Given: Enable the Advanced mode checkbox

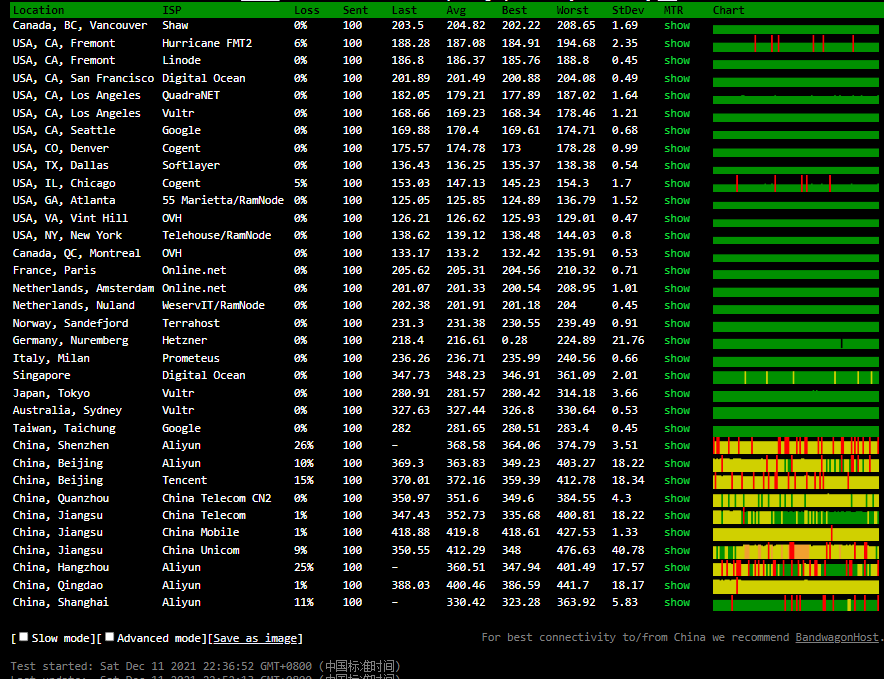Looking at the screenshot, I should pyautogui.click(x=109, y=637).
